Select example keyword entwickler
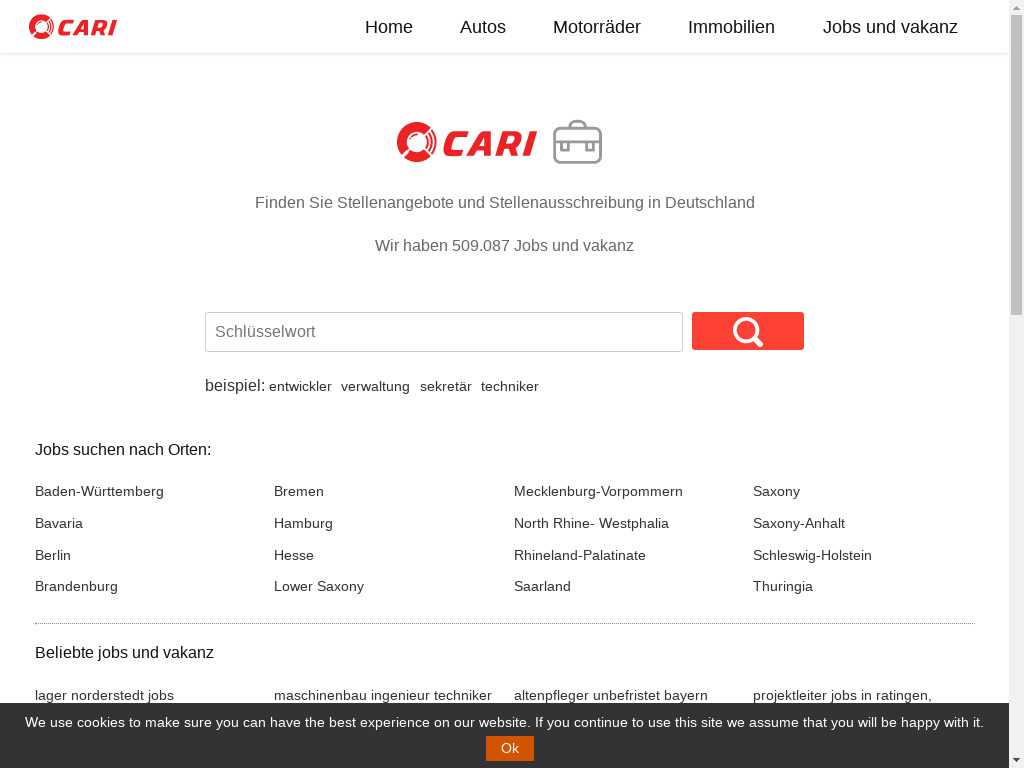Image resolution: width=1024 pixels, height=768 pixels. [300, 387]
